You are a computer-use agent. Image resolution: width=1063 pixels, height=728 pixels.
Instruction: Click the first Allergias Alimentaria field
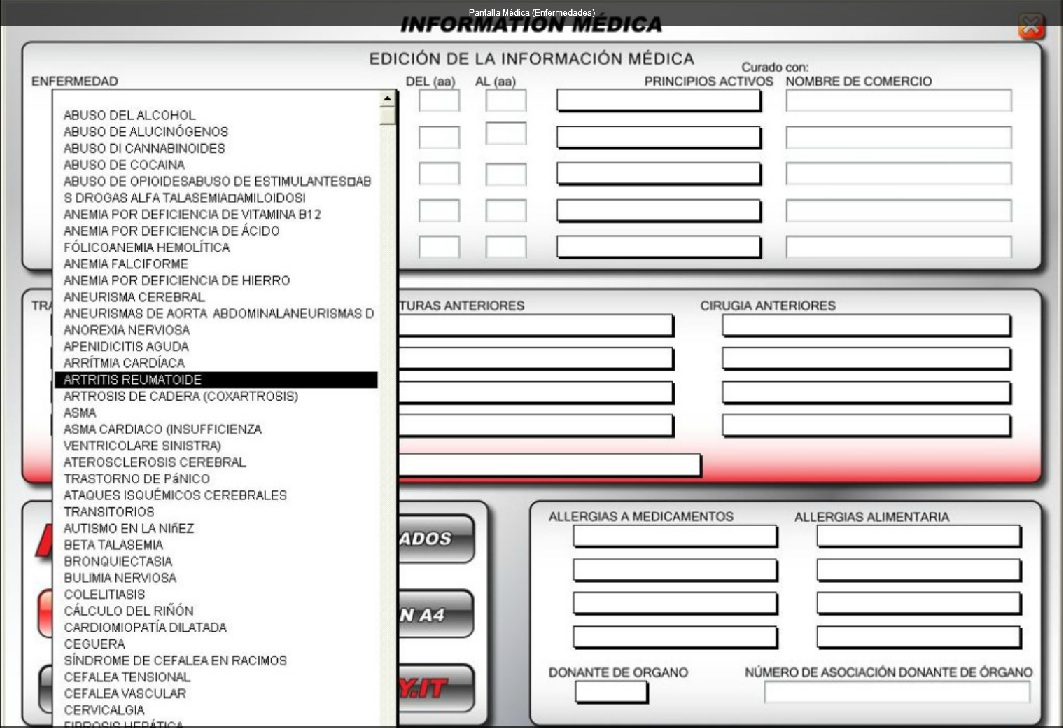tap(919, 537)
